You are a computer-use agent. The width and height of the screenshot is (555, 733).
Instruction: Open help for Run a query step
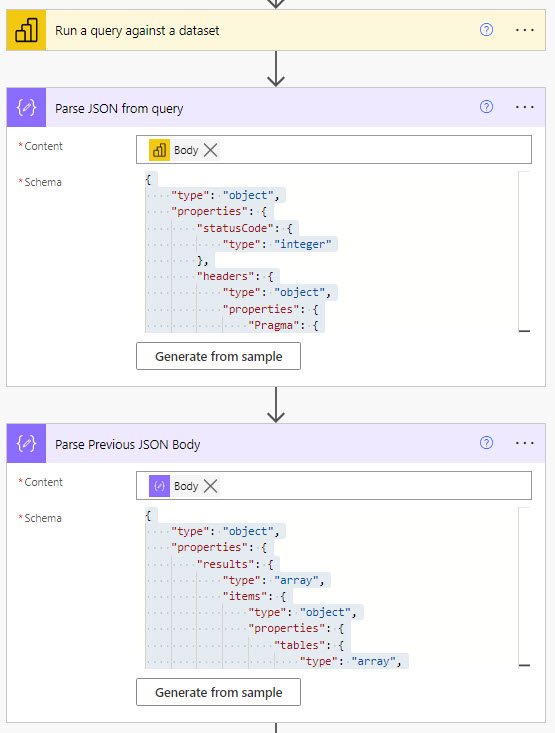[486, 30]
